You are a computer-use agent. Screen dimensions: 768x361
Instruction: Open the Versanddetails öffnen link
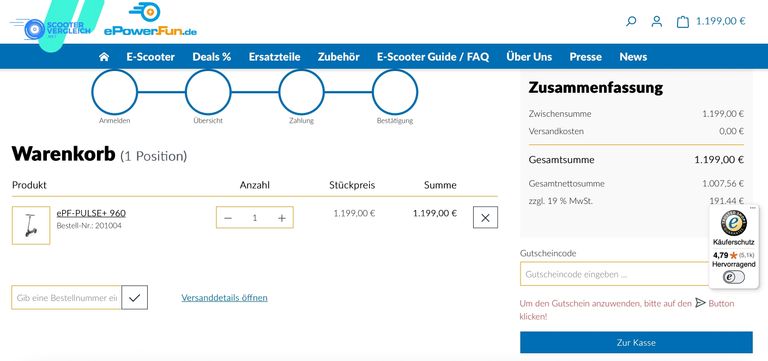(224, 297)
